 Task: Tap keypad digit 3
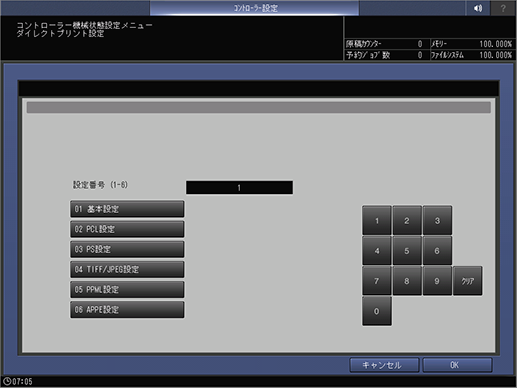point(437,221)
